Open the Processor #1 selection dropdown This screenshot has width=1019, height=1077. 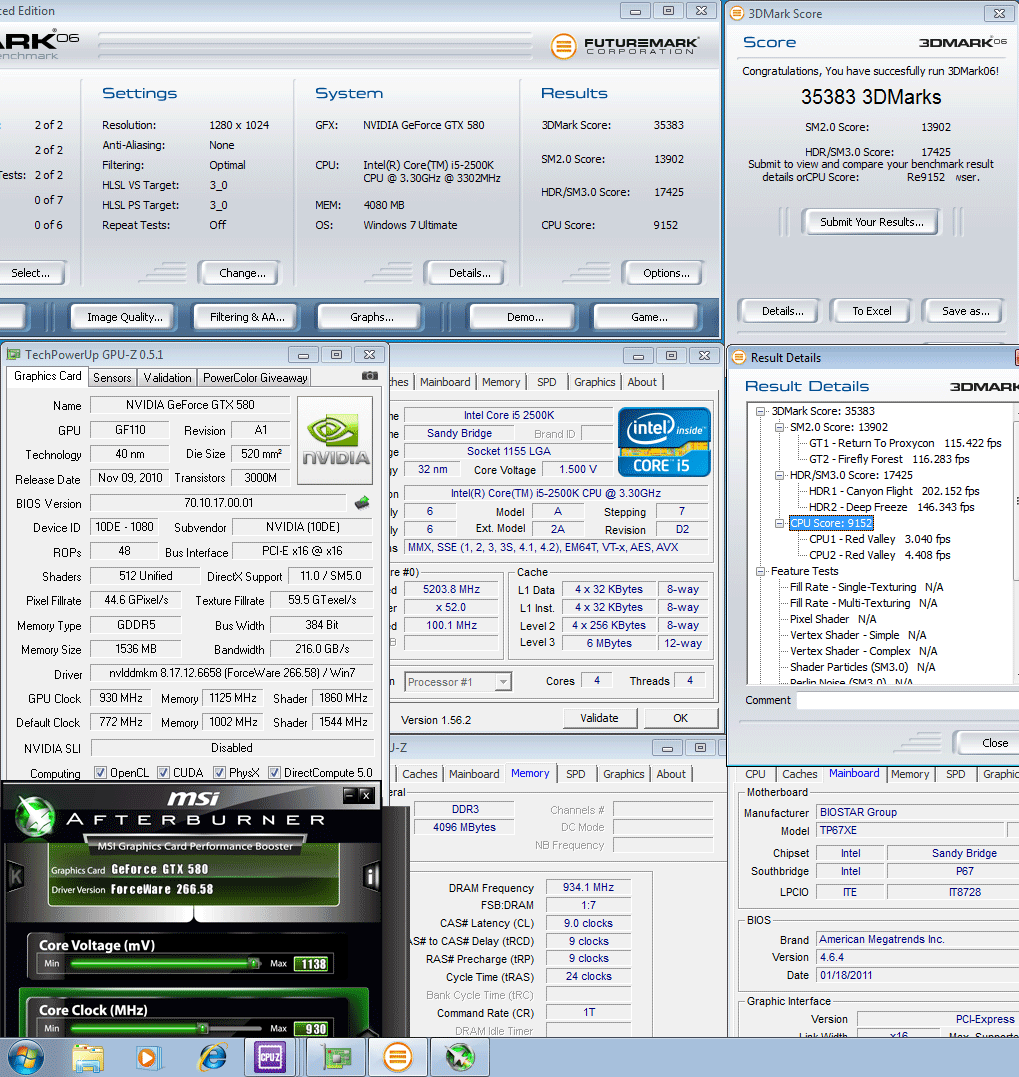[x=503, y=682]
